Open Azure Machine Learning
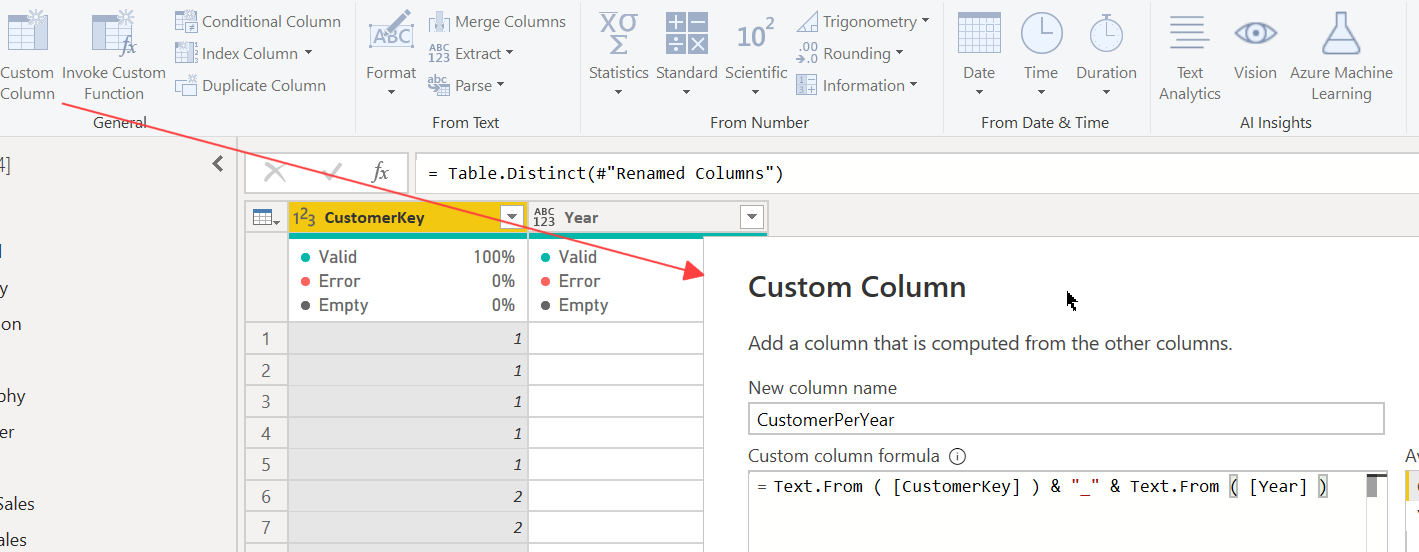This screenshot has height=552, width=1419. click(x=1341, y=55)
